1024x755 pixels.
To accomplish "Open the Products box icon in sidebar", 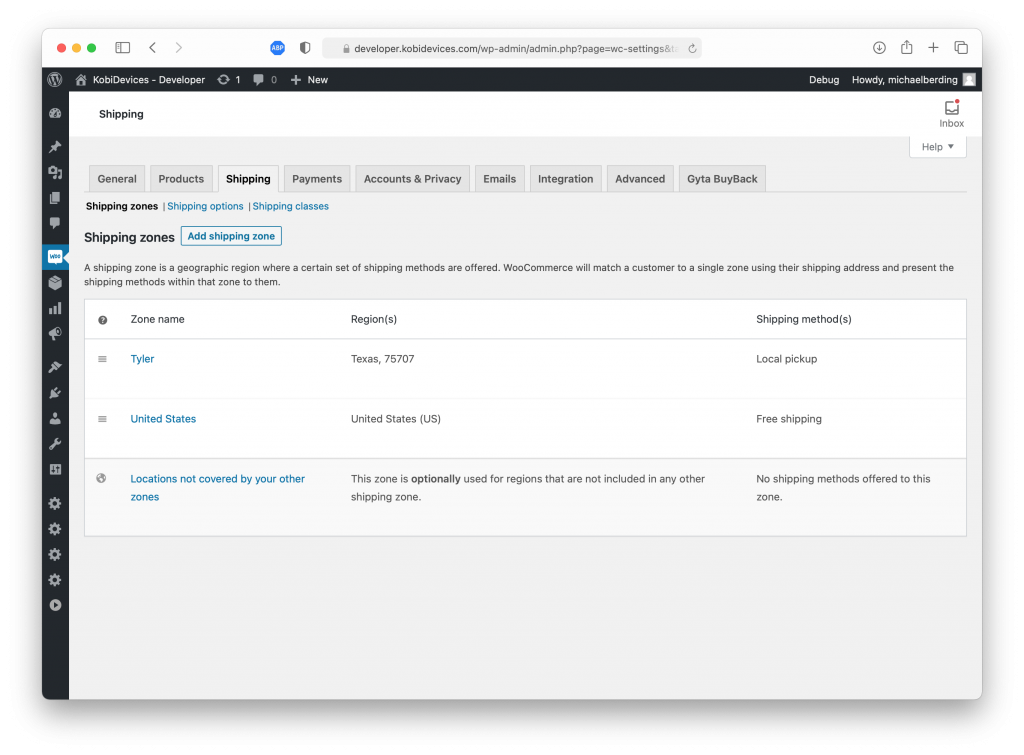I will [x=55, y=282].
